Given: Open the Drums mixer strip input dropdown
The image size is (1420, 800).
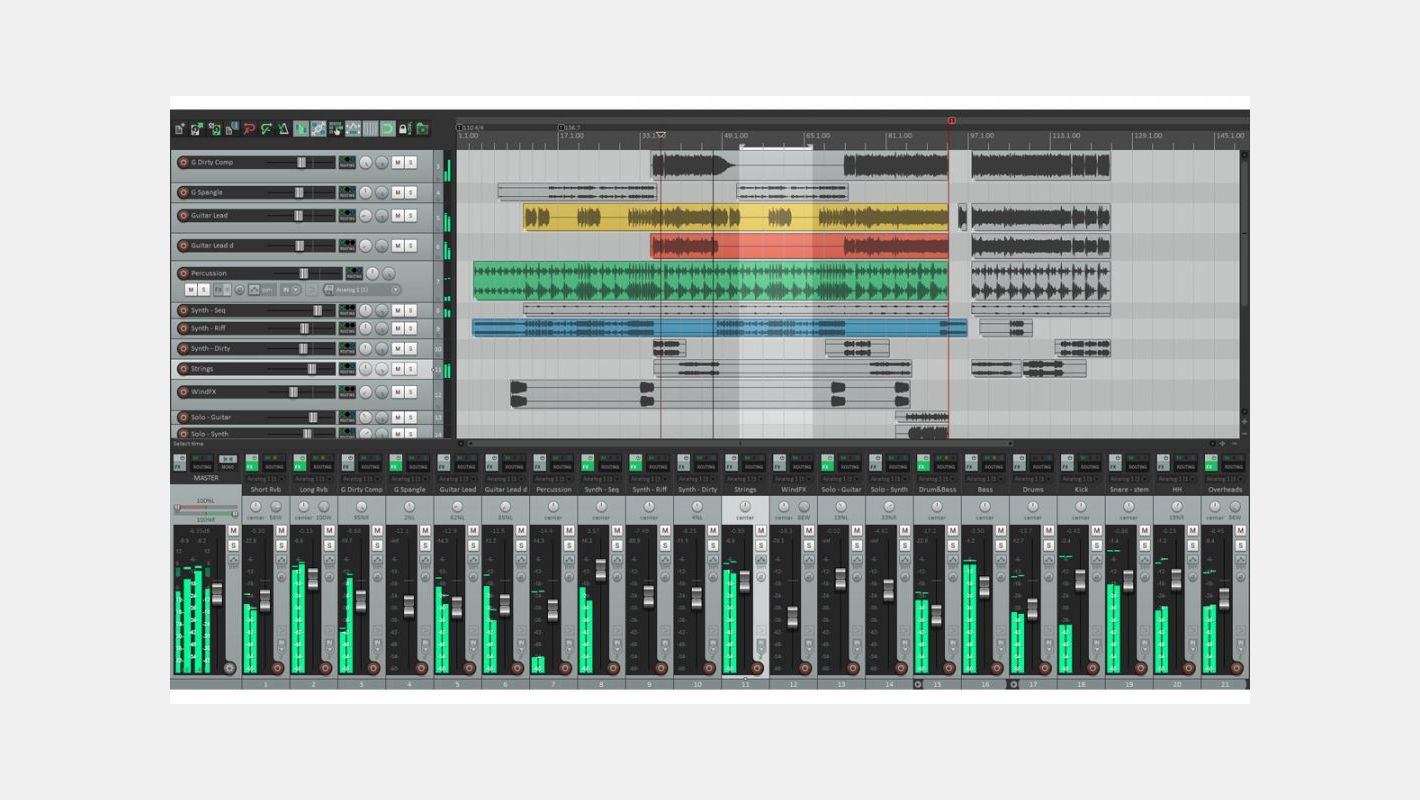Looking at the screenshot, I should click(x=1033, y=479).
